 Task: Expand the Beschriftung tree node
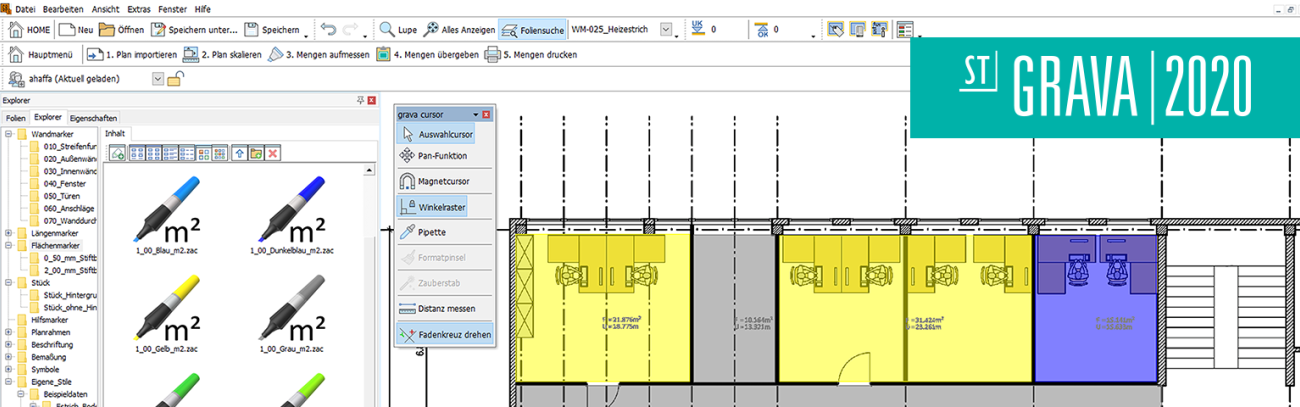coord(9,344)
